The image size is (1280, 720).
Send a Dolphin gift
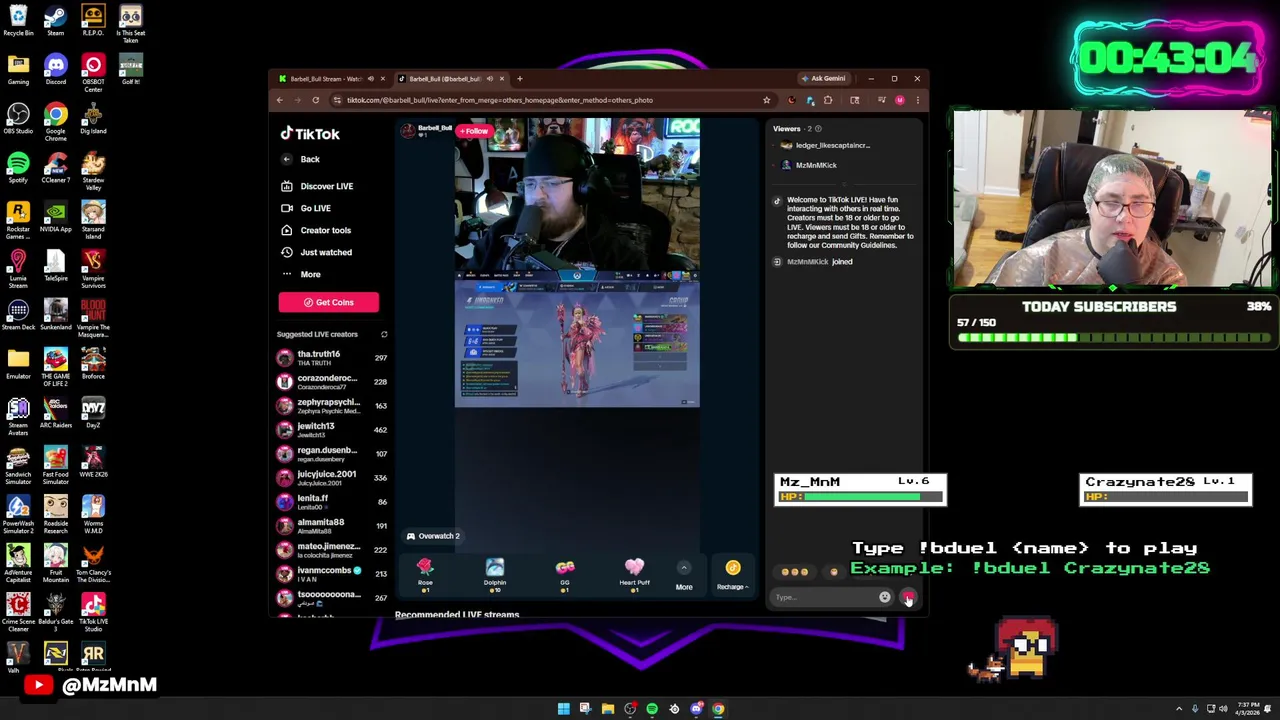(x=495, y=575)
